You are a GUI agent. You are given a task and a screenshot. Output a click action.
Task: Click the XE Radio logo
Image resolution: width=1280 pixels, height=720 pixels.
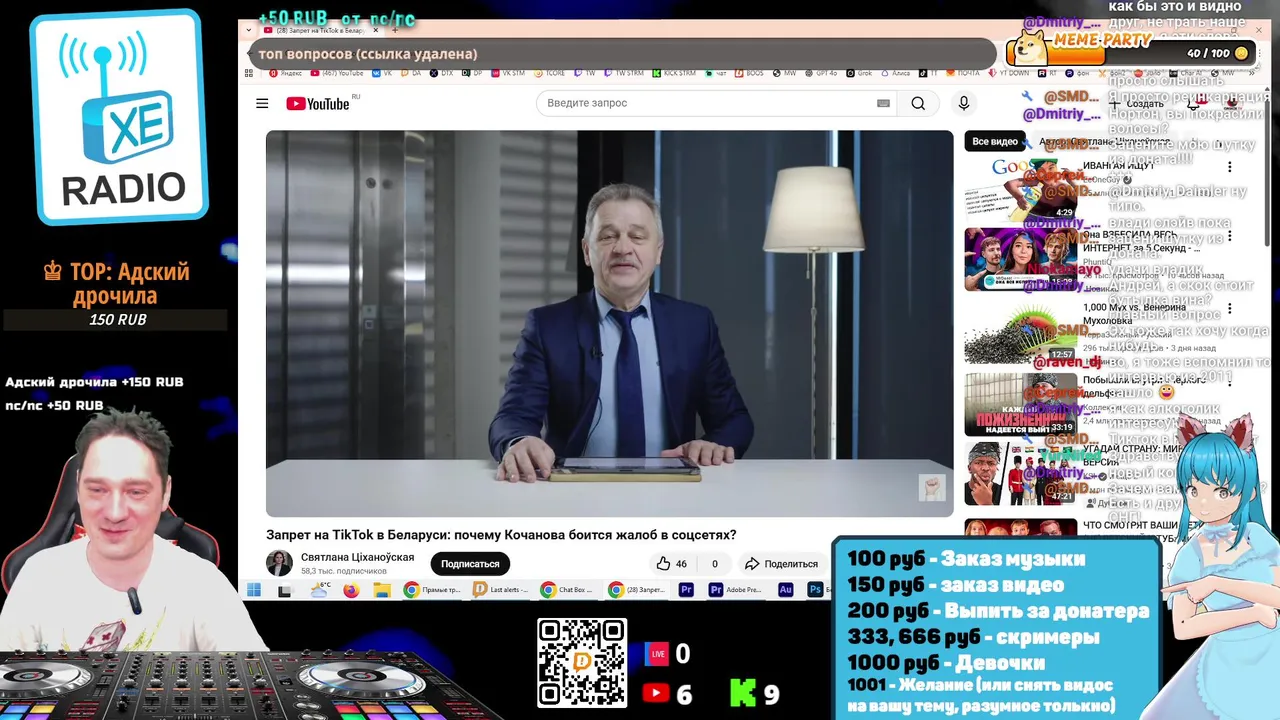coord(120,117)
